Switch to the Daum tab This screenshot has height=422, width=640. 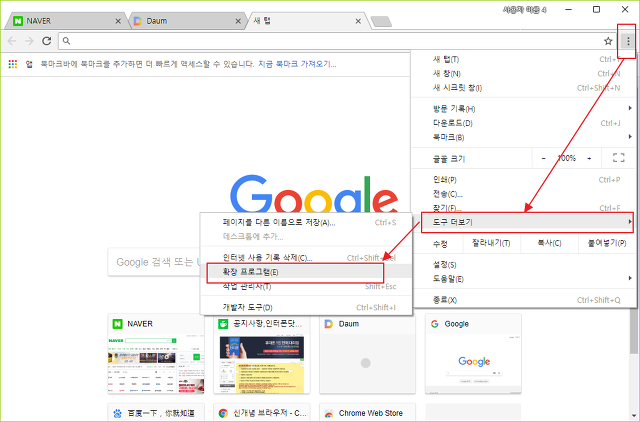(x=186, y=21)
